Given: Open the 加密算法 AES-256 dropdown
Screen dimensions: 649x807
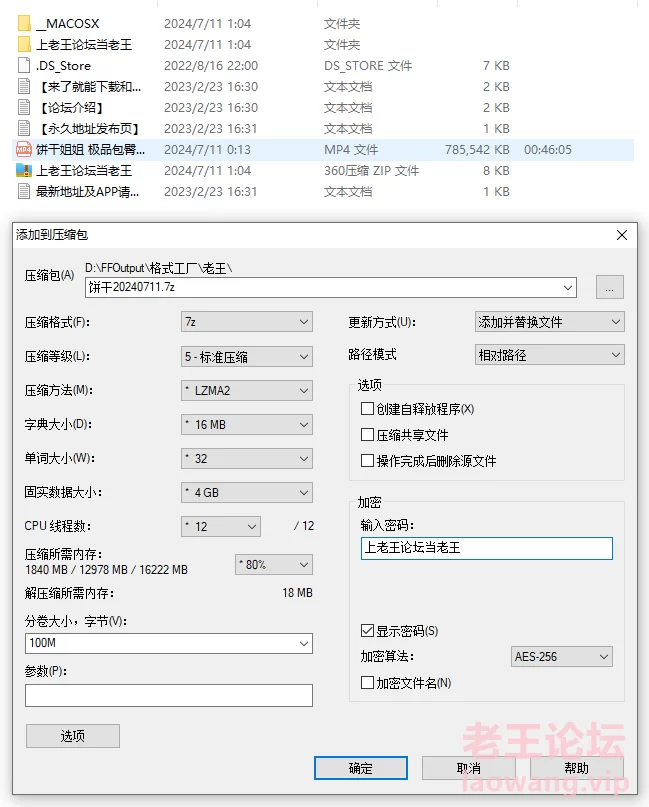Looking at the screenshot, I should click(x=562, y=657).
